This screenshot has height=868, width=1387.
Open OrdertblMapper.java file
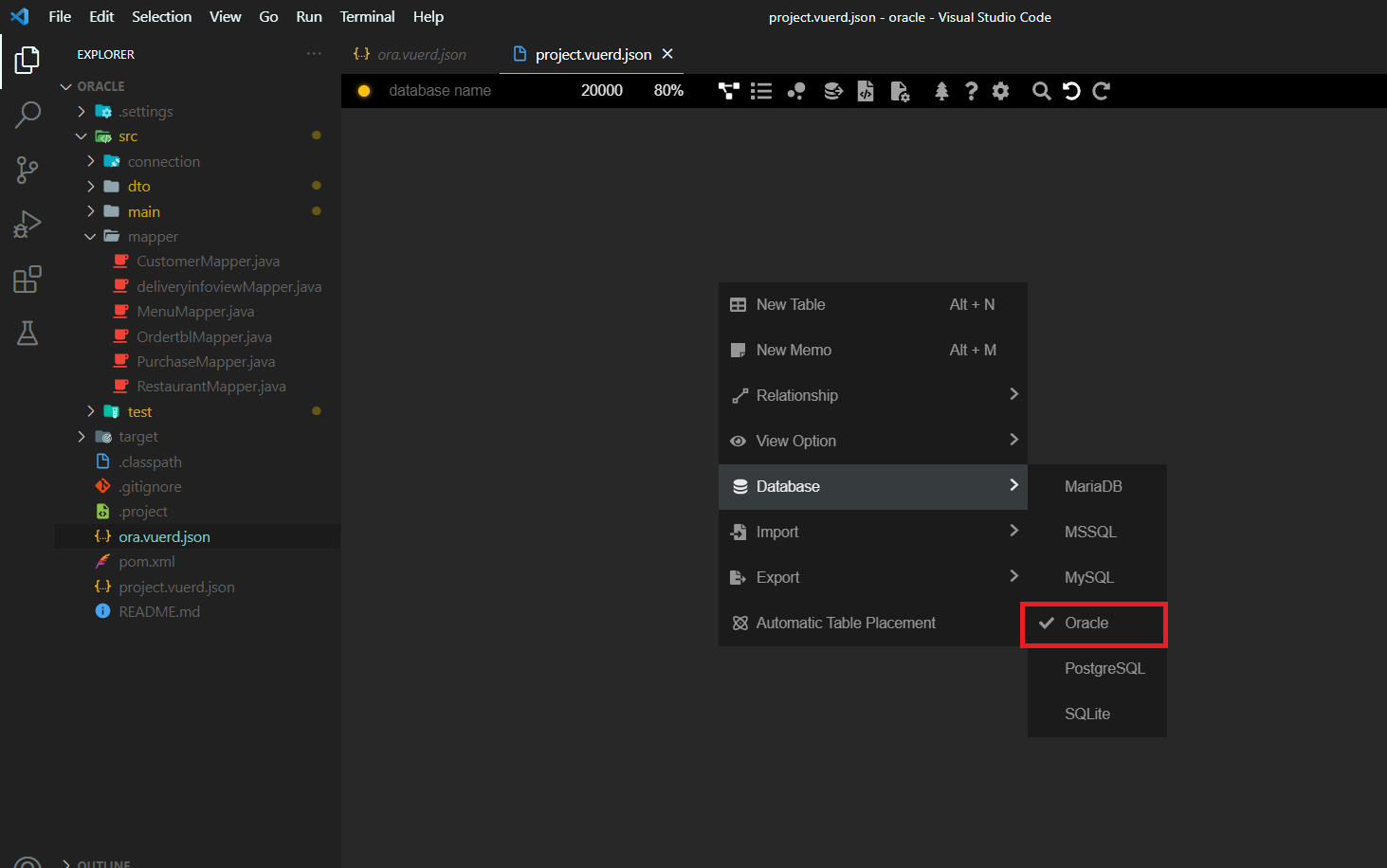pos(197,337)
